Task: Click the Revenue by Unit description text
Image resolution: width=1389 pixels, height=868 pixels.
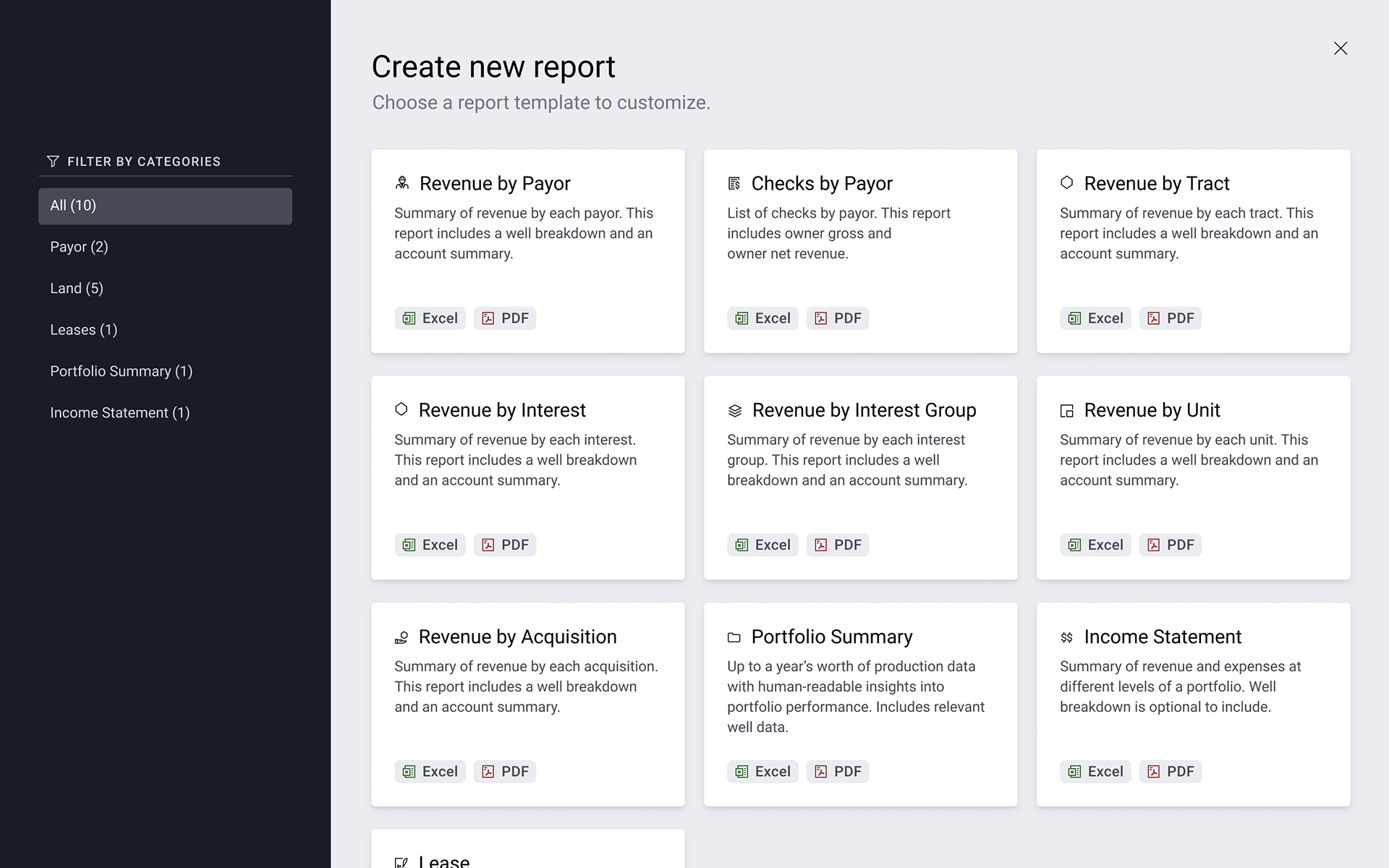Action: coord(1189,460)
